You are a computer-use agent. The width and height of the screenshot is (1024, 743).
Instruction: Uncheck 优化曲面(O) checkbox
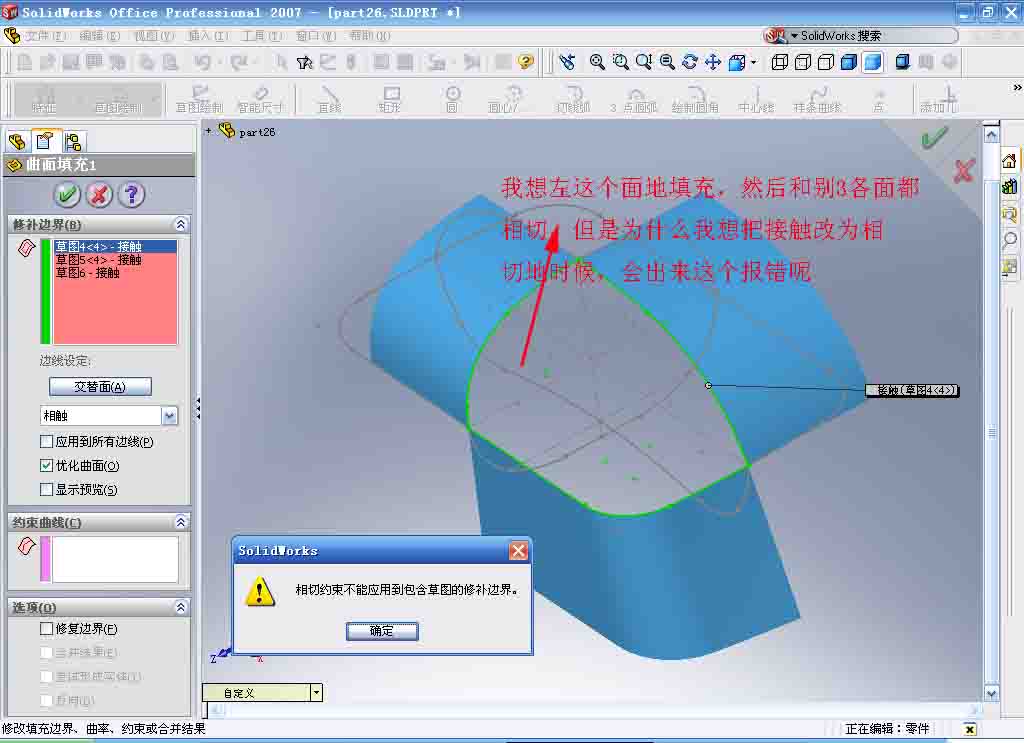click(x=46, y=466)
